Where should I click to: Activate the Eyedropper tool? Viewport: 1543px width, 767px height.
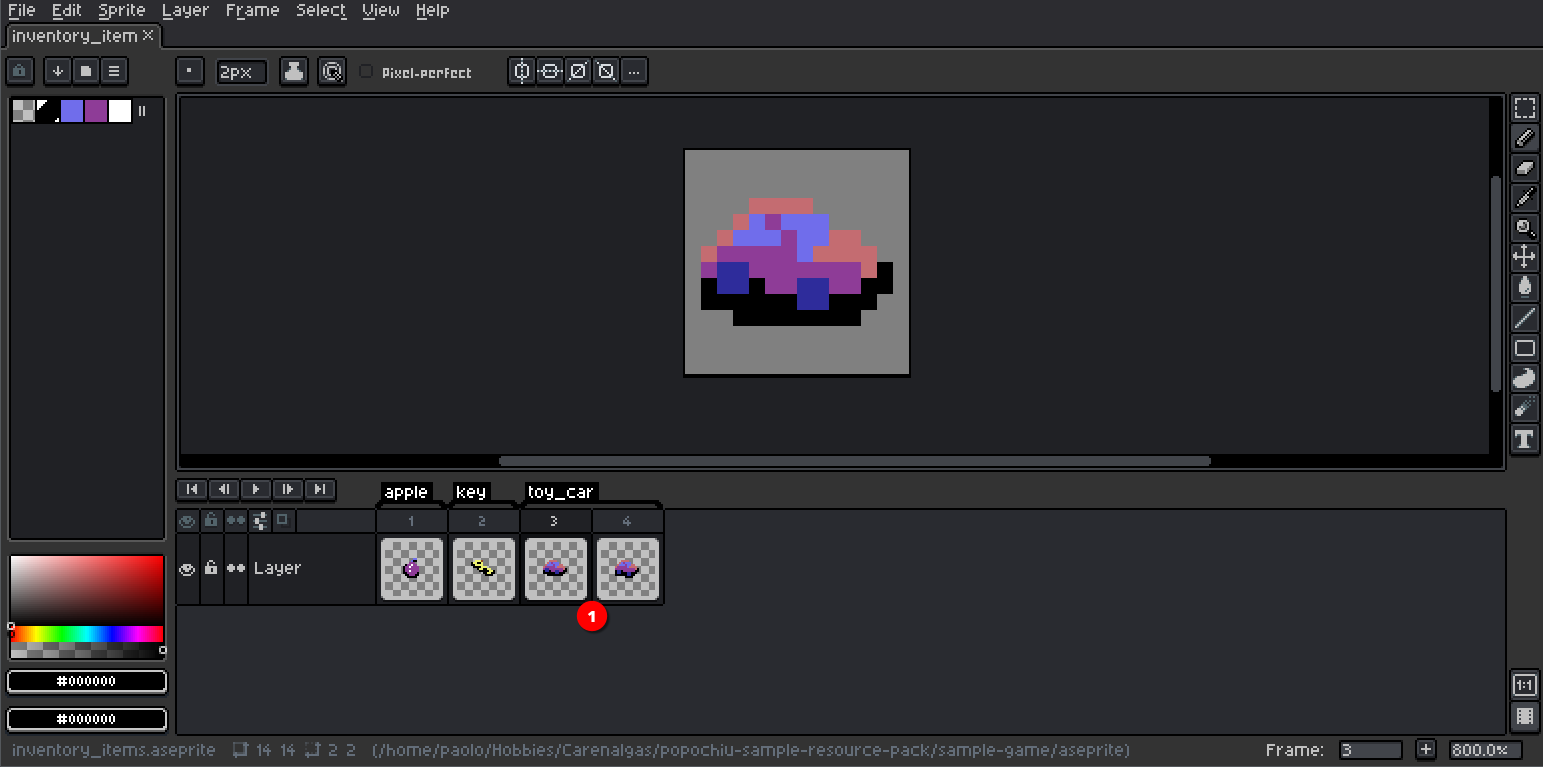(x=1525, y=198)
